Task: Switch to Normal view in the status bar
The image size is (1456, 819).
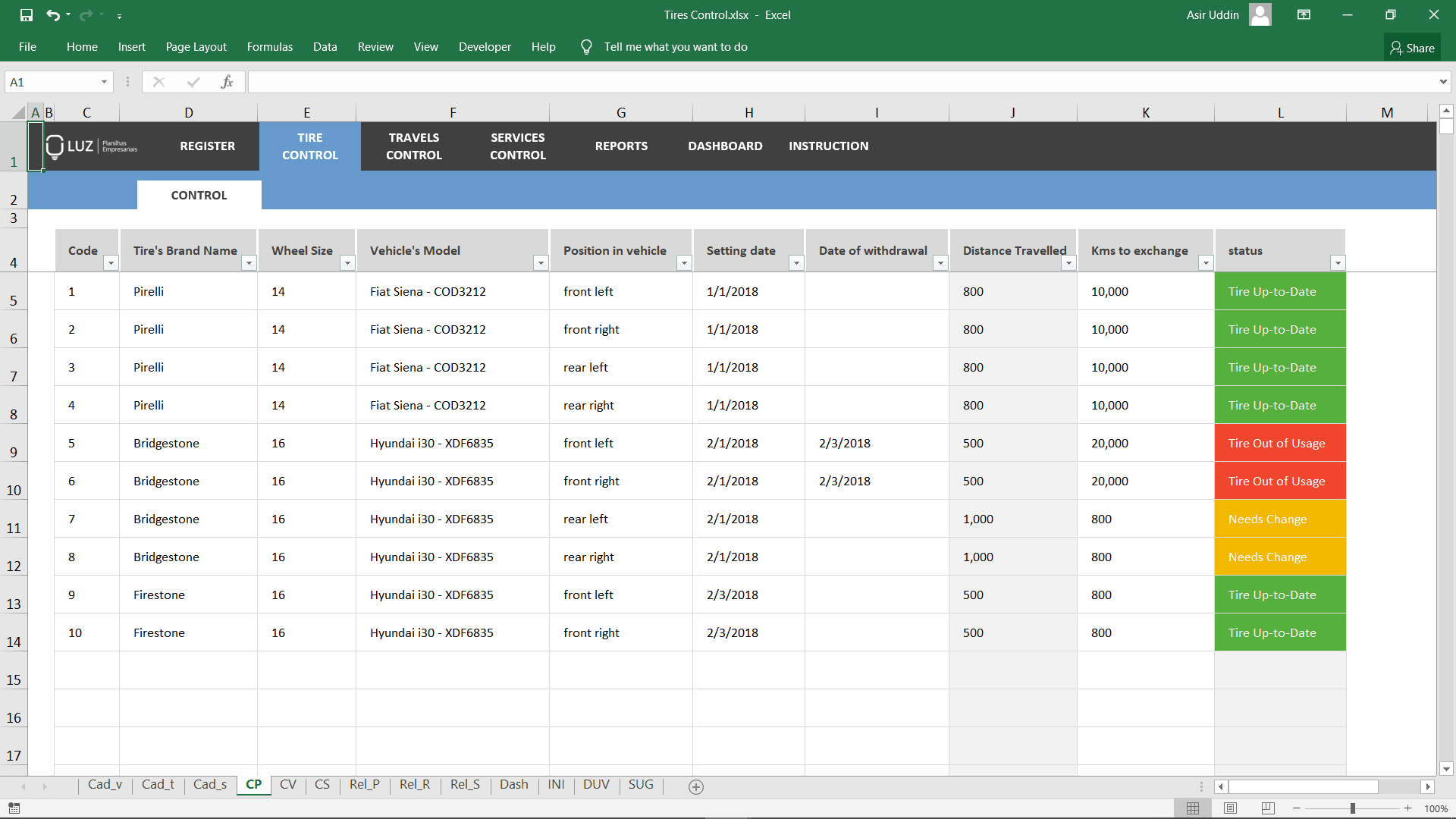Action: tap(1193, 808)
